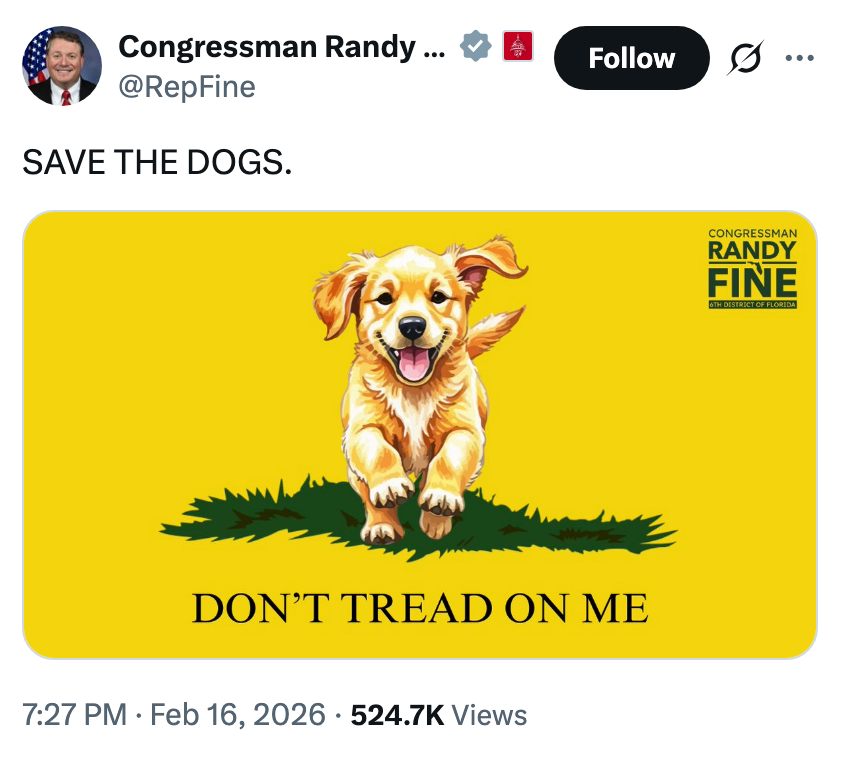Click the RANDY FINE logo in image

point(752,266)
